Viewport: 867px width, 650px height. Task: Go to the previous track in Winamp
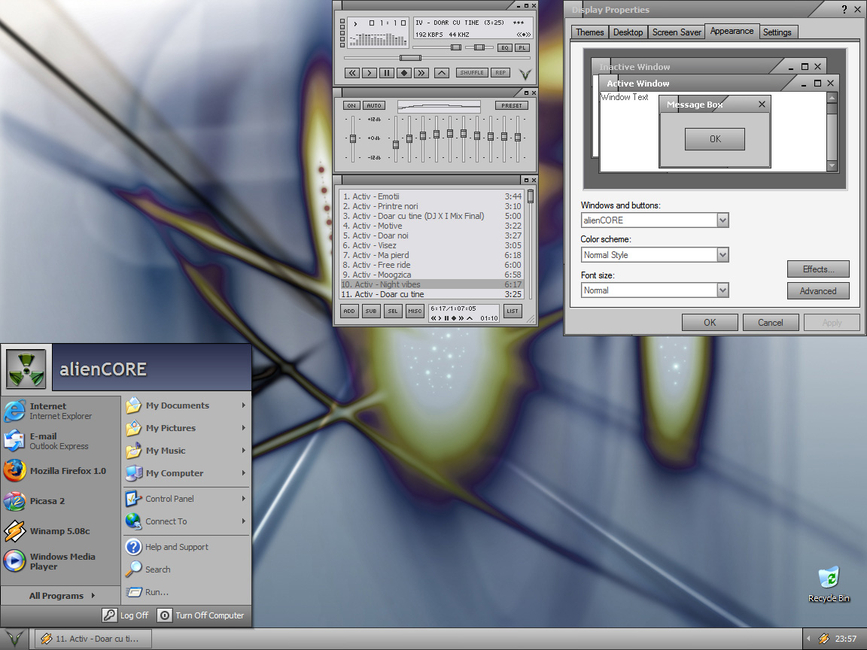352,73
